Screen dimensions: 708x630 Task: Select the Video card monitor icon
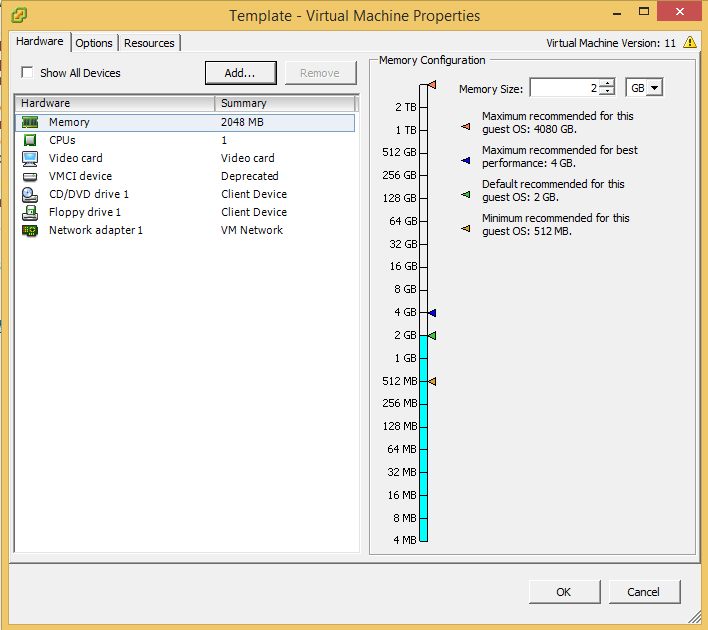(30, 158)
